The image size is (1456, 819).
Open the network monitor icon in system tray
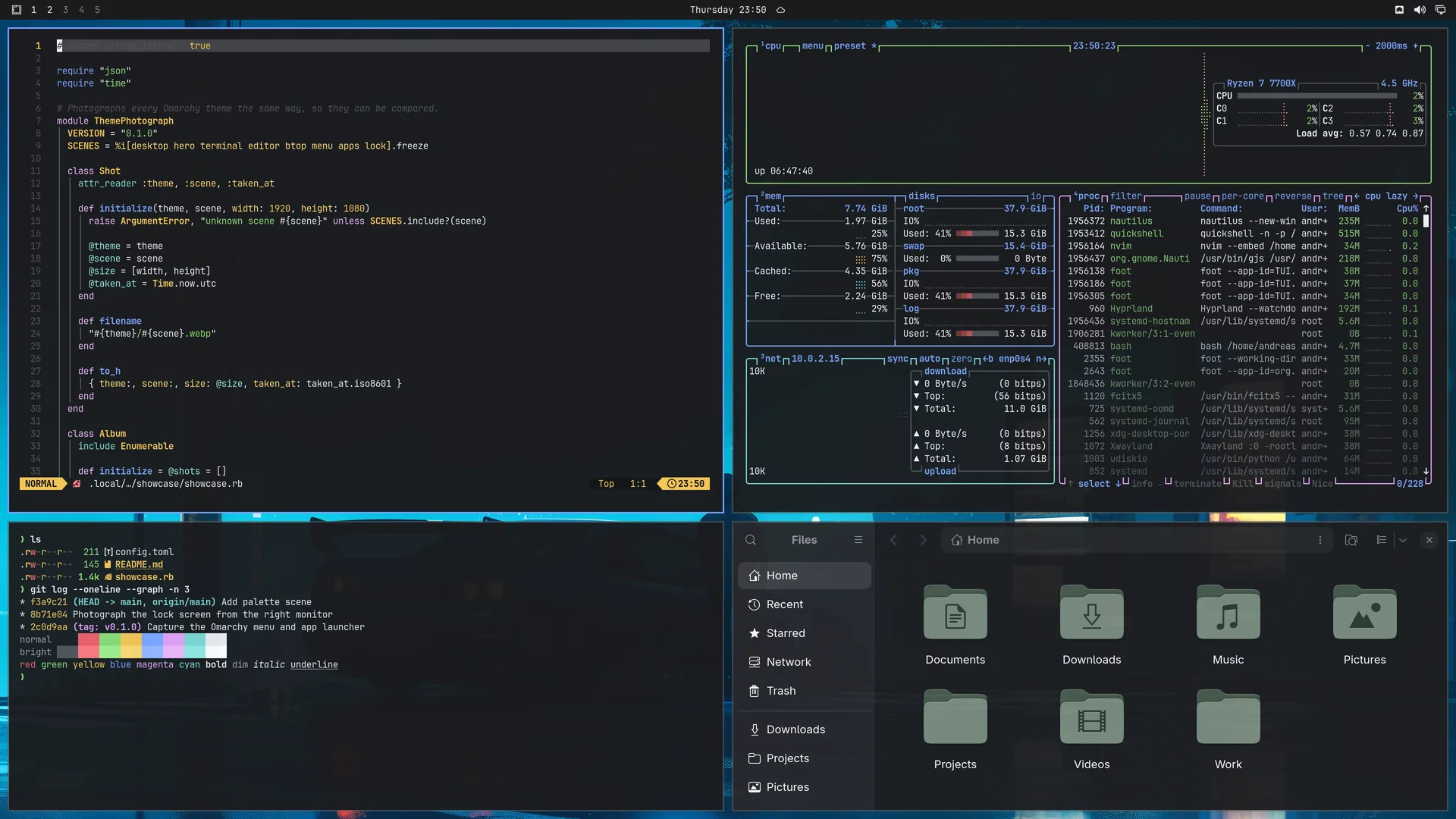1440,10
